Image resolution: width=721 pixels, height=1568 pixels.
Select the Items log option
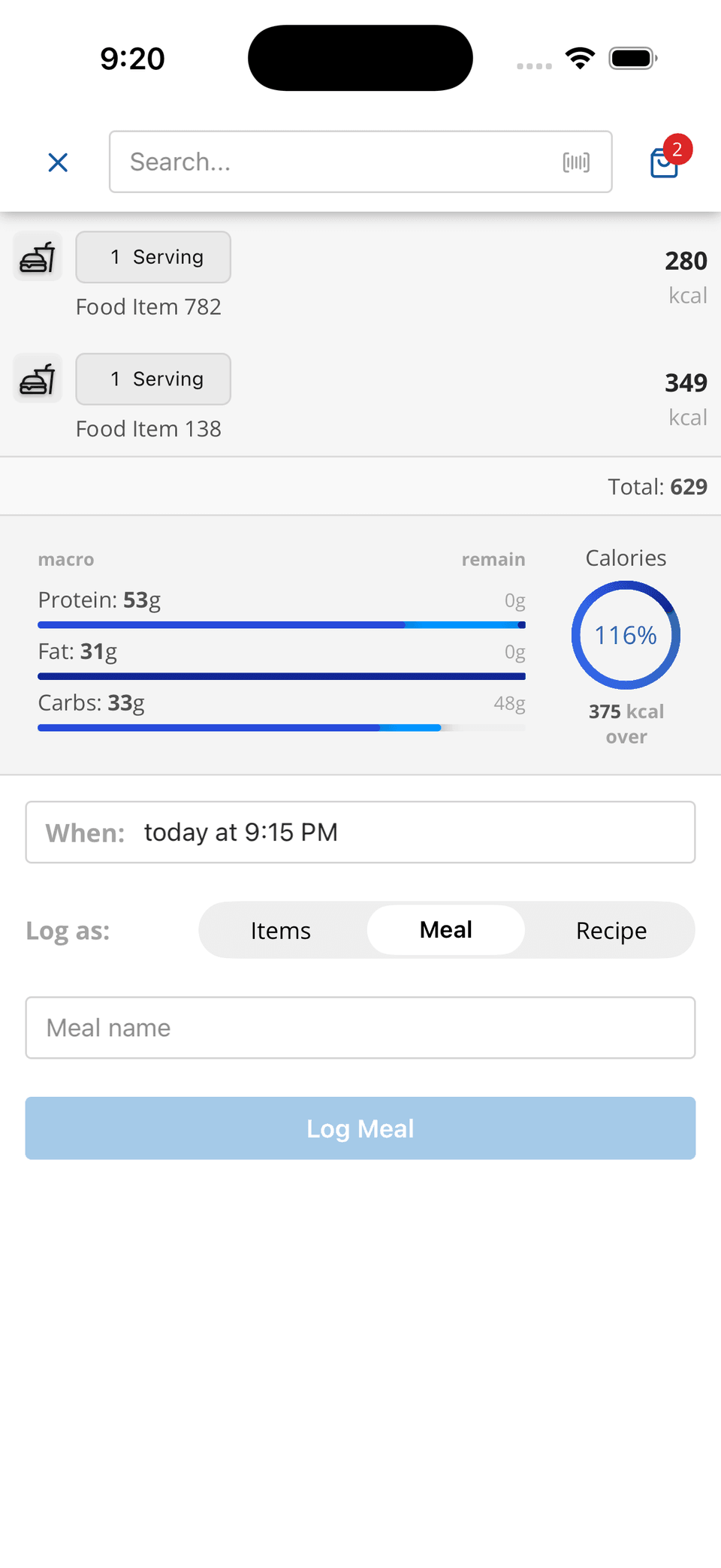pos(281,931)
